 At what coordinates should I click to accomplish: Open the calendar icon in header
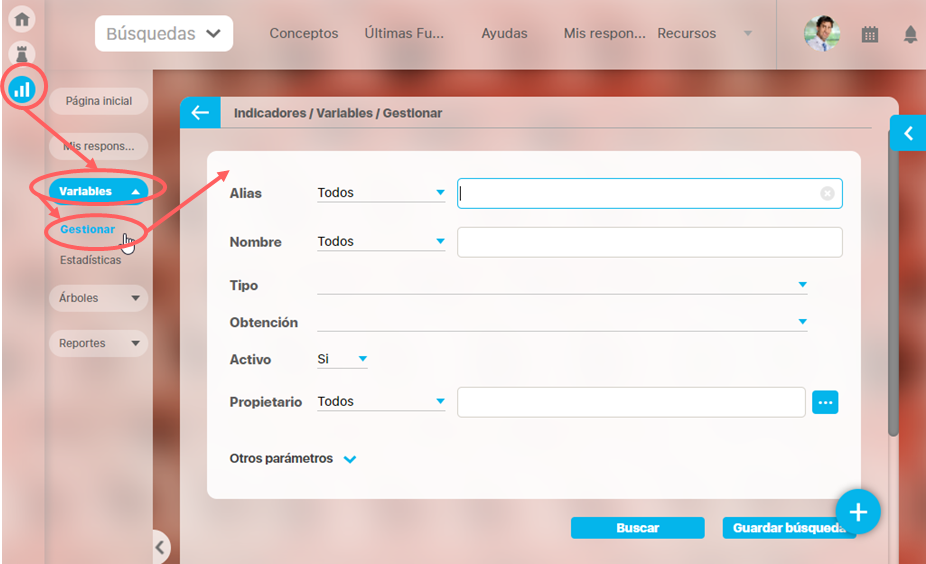pyautogui.click(x=869, y=34)
